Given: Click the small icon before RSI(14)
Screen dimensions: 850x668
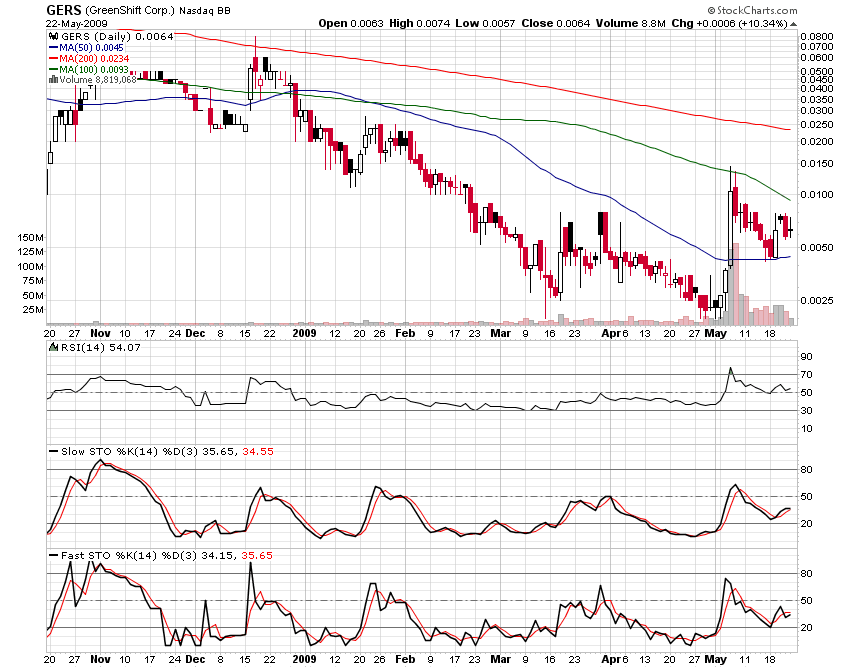Looking at the screenshot, I should click(53, 348).
